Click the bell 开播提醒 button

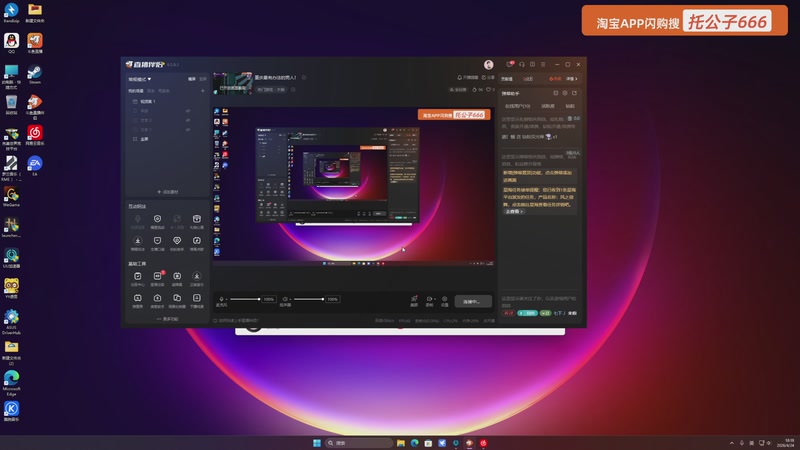pos(467,78)
